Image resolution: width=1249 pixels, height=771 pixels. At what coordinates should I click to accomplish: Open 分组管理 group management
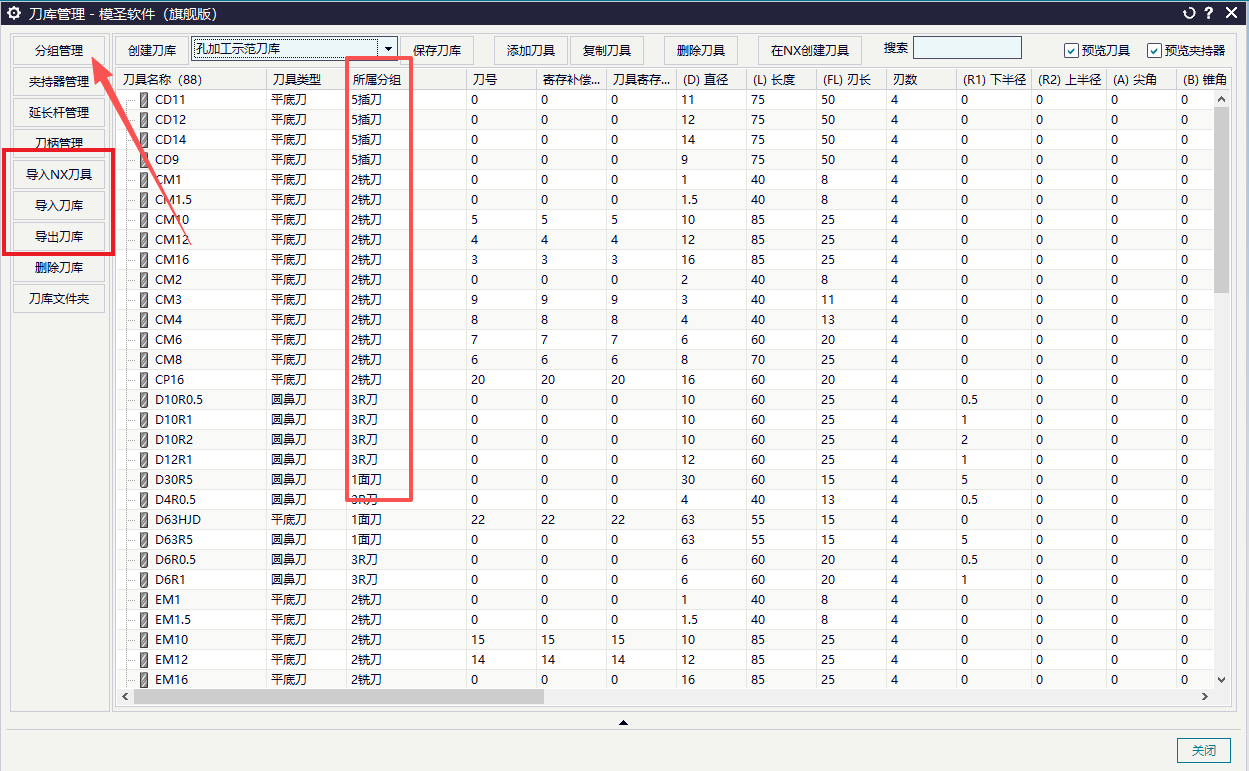pyautogui.click(x=59, y=50)
